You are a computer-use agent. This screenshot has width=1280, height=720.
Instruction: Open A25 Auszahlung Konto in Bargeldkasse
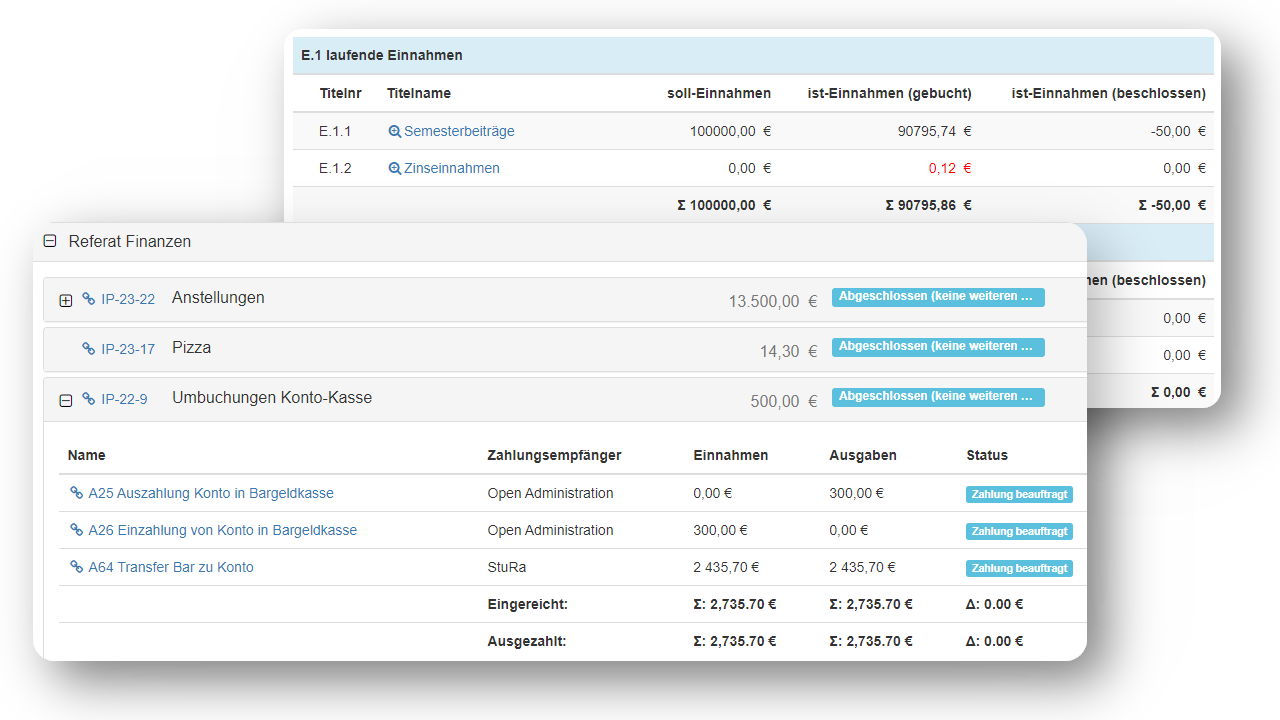coord(211,493)
